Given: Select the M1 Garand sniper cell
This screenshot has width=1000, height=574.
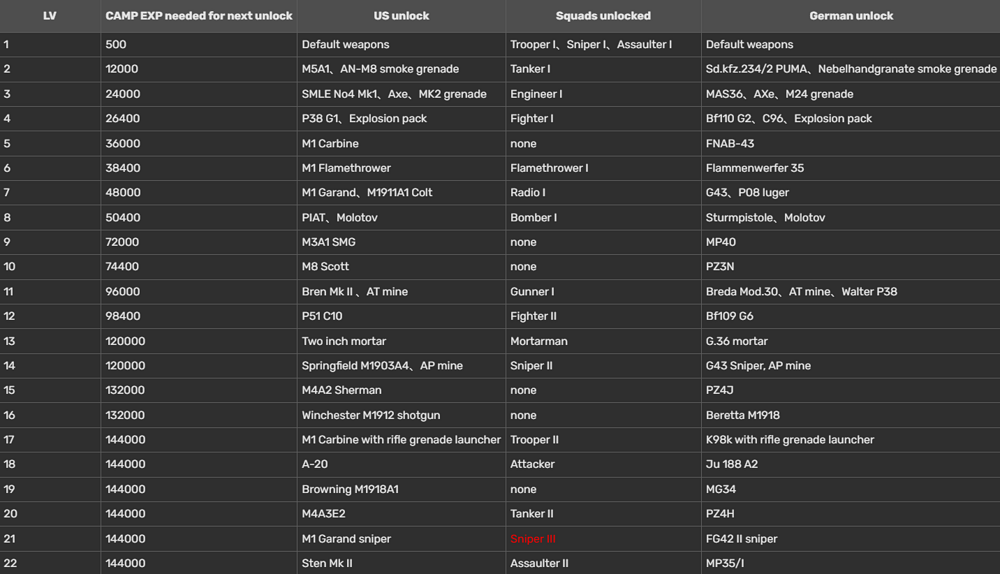Looking at the screenshot, I should pyautogui.click(x=401, y=539).
